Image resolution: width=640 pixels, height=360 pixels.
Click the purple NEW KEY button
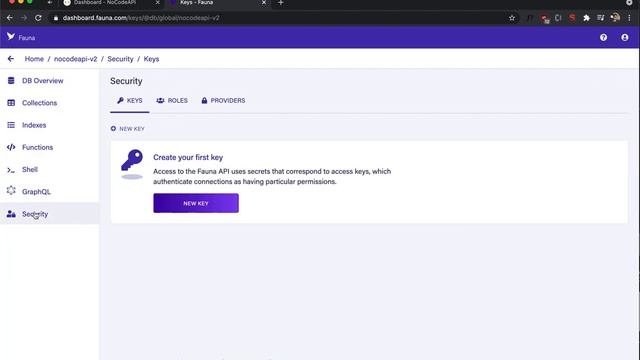click(x=196, y=203)
